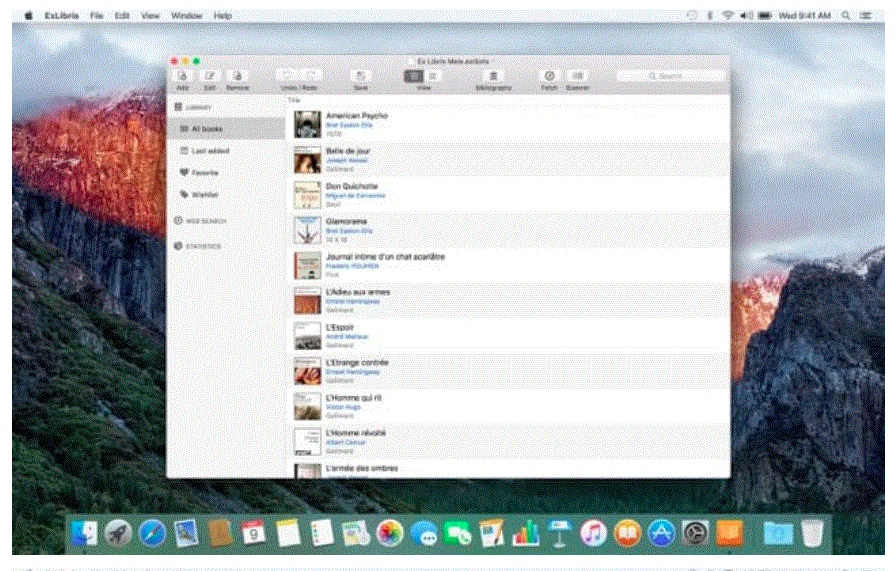Open Messages from the Dock
The height and width of the screenshot is (571, 896).
point(423,533)
